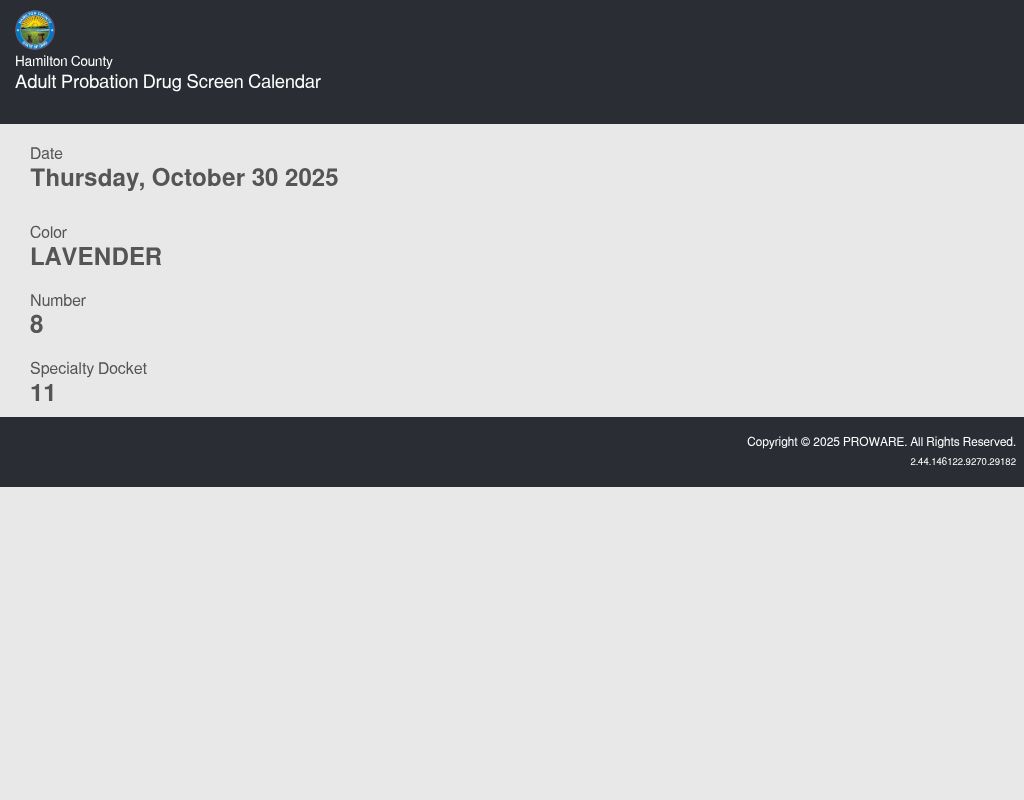Select the Number value 8
1024x800 pixels.
pyautogui.click(x=37, y=325)
